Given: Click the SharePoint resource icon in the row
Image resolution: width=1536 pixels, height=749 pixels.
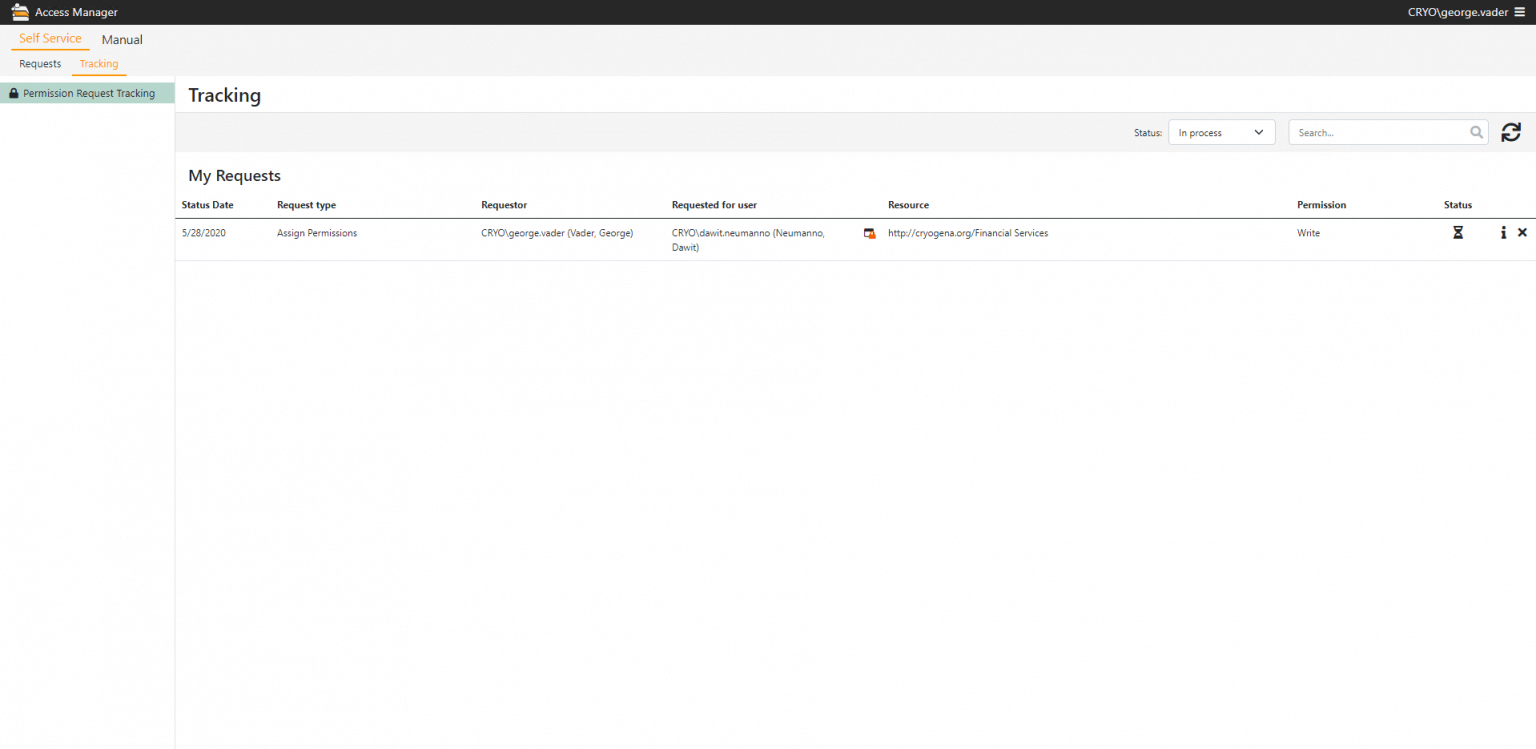Looking at the screenshot, I should (869, 232).
